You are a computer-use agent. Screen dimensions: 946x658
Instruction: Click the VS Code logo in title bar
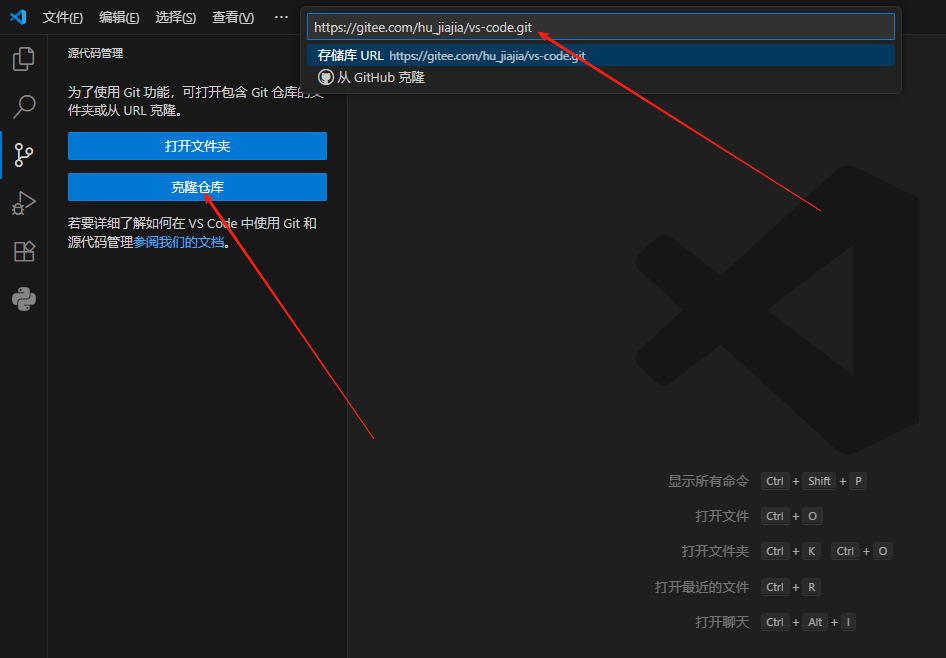18,17
